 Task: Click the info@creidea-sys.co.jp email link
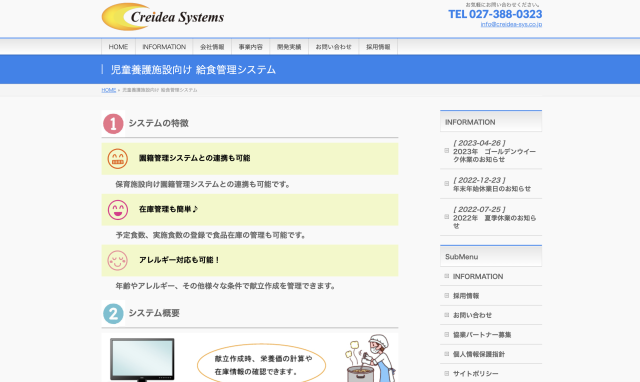511,24
